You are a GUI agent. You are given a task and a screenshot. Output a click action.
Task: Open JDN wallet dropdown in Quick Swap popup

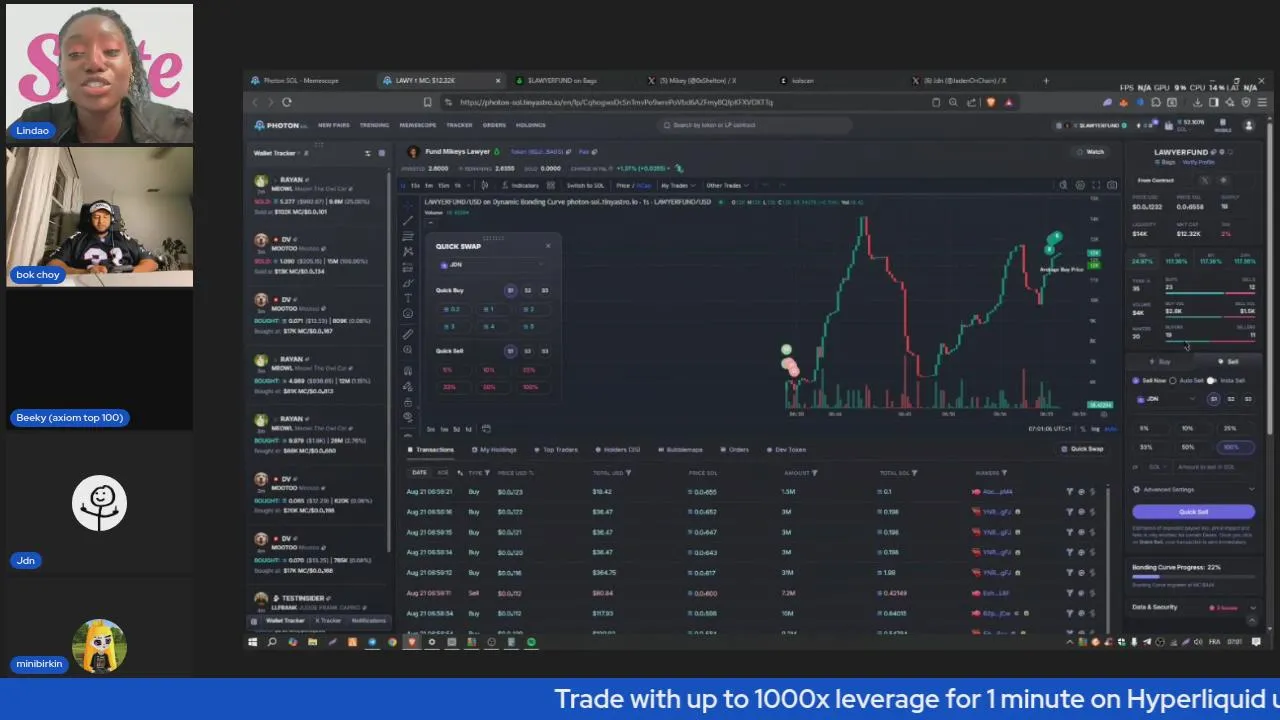point(491,265)
